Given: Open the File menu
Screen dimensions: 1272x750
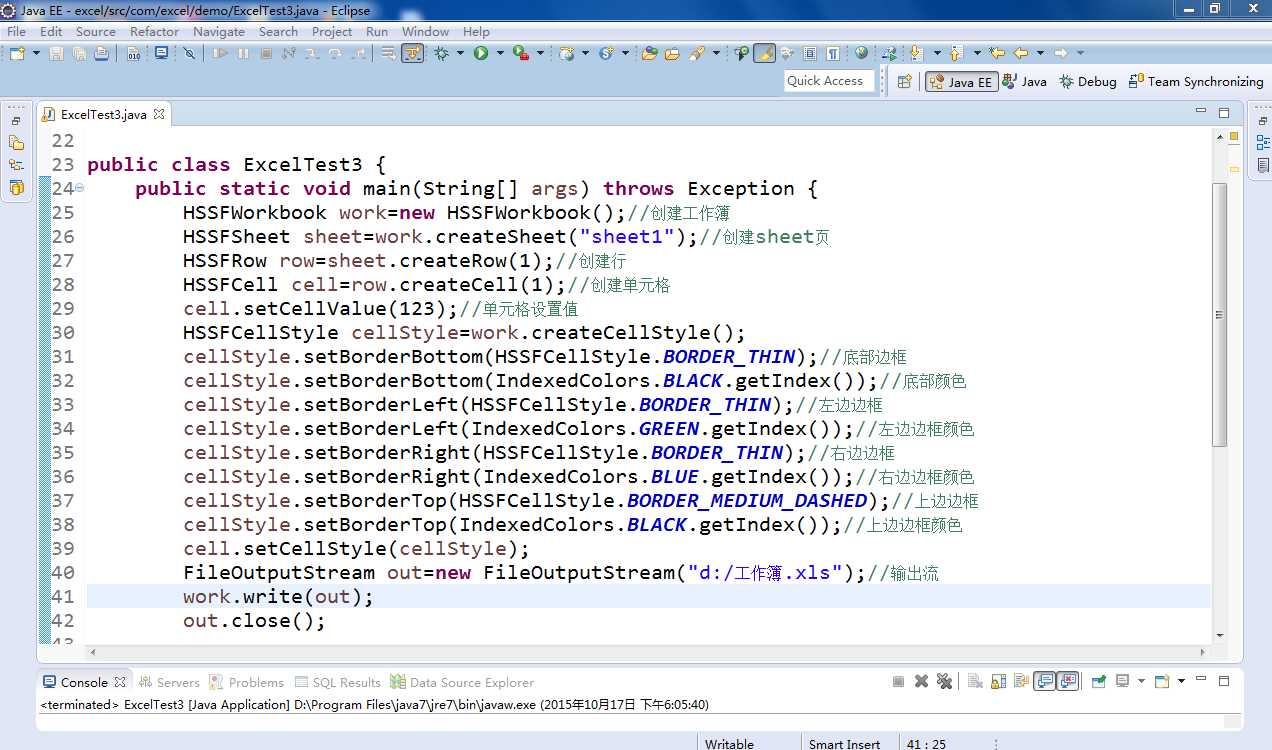Looking at the screenshot, I should coord(16,31).
